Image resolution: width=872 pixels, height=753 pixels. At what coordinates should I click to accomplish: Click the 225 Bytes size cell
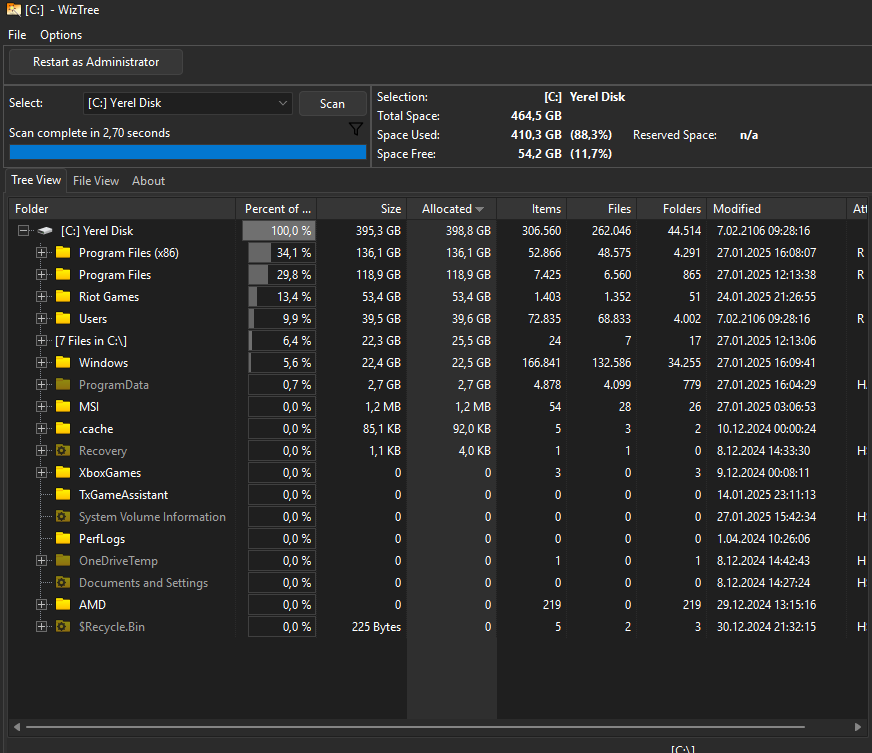point(376,627)
